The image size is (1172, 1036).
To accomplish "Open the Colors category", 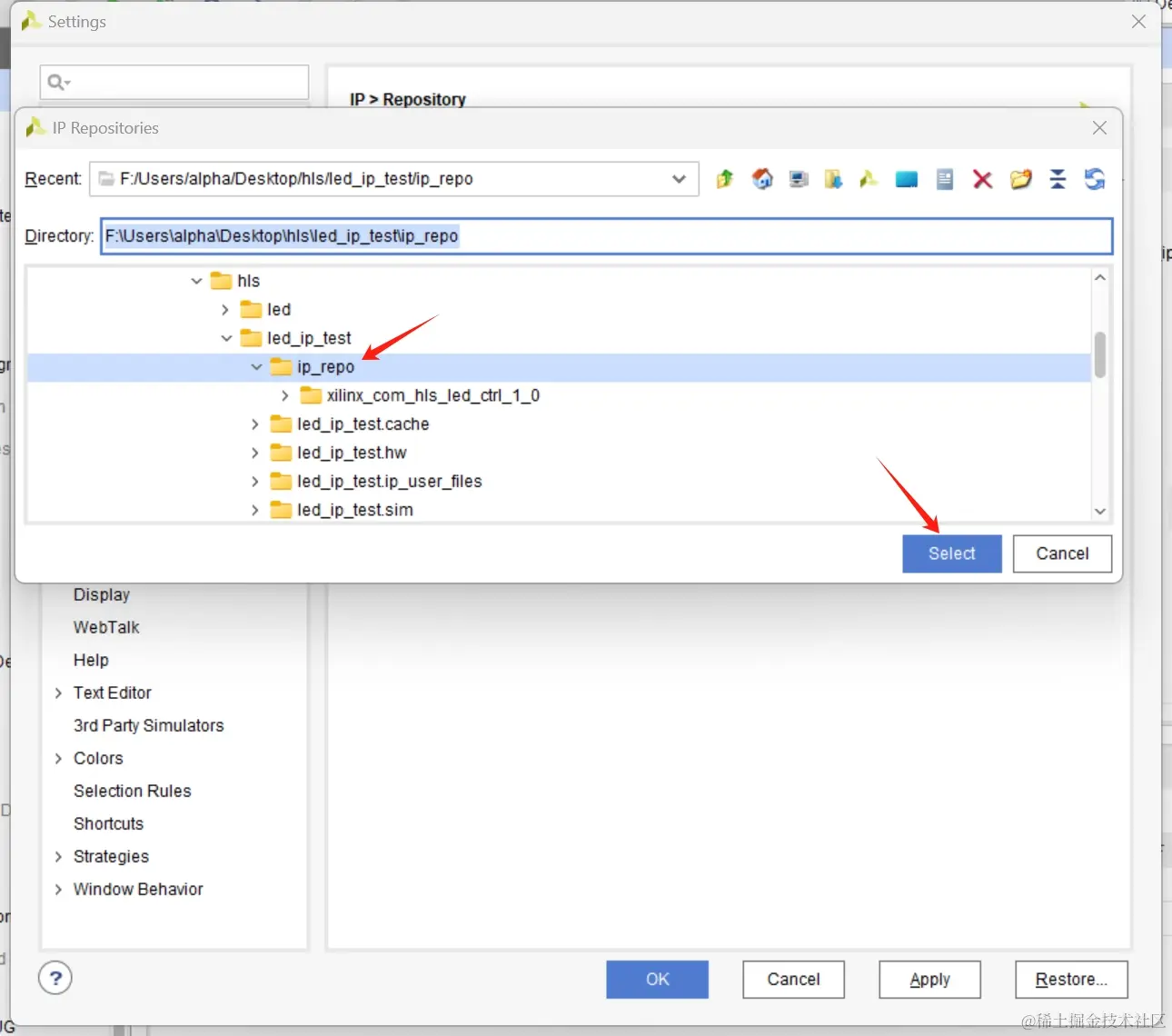I will coord(98,758).
